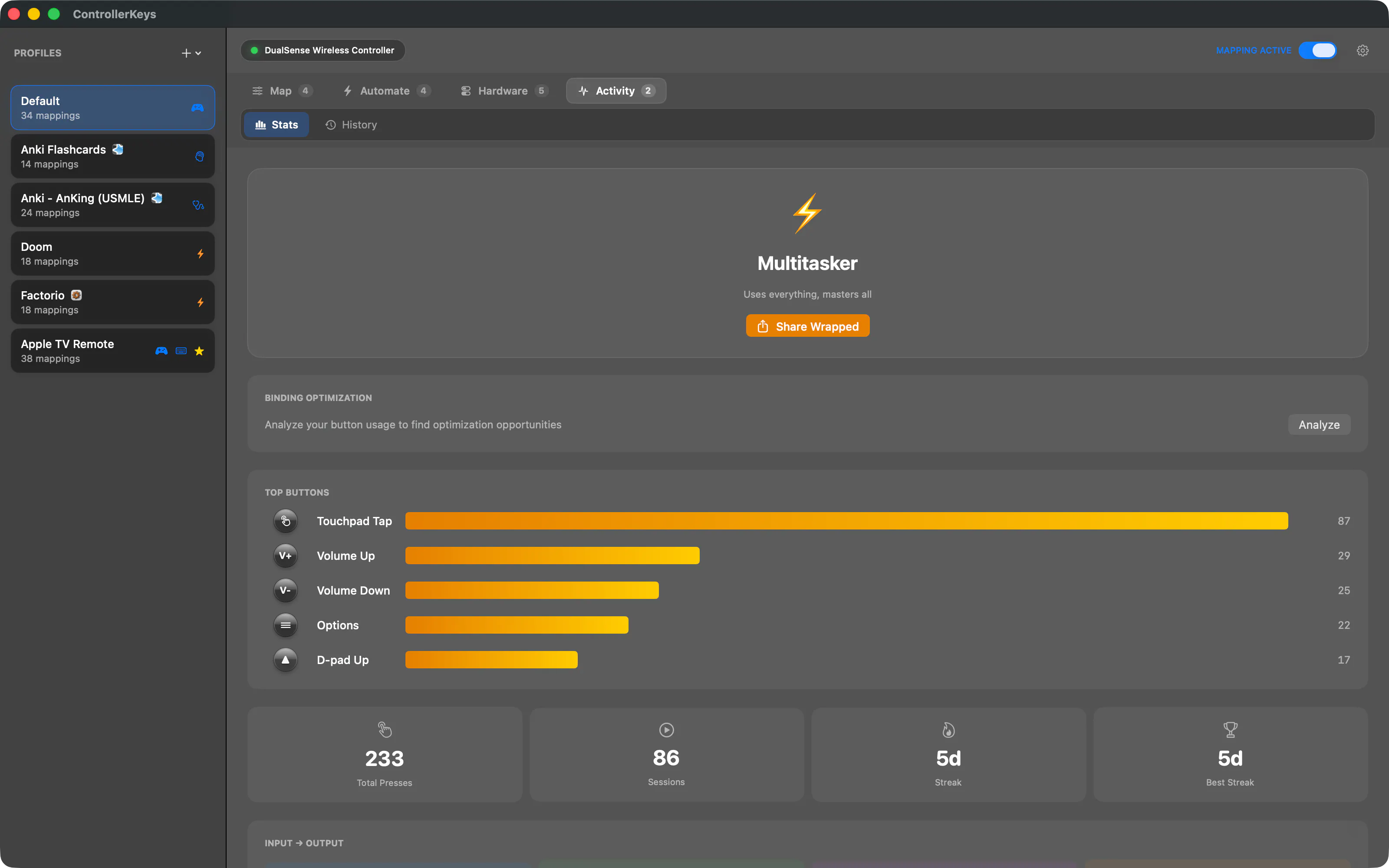Select the Anki Flashcards profile
The image size is (1389, 868).
tap(112, 157)
